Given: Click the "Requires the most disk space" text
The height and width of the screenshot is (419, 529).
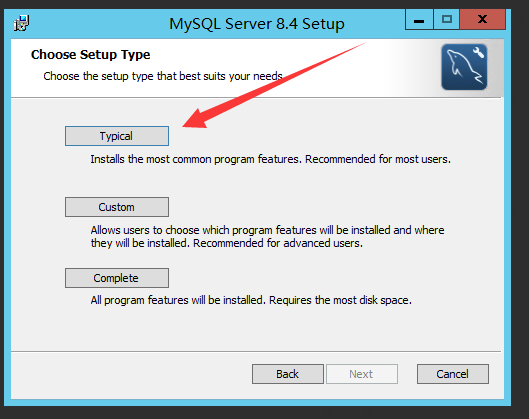Looking at the screenshot, I should (340, 300).
